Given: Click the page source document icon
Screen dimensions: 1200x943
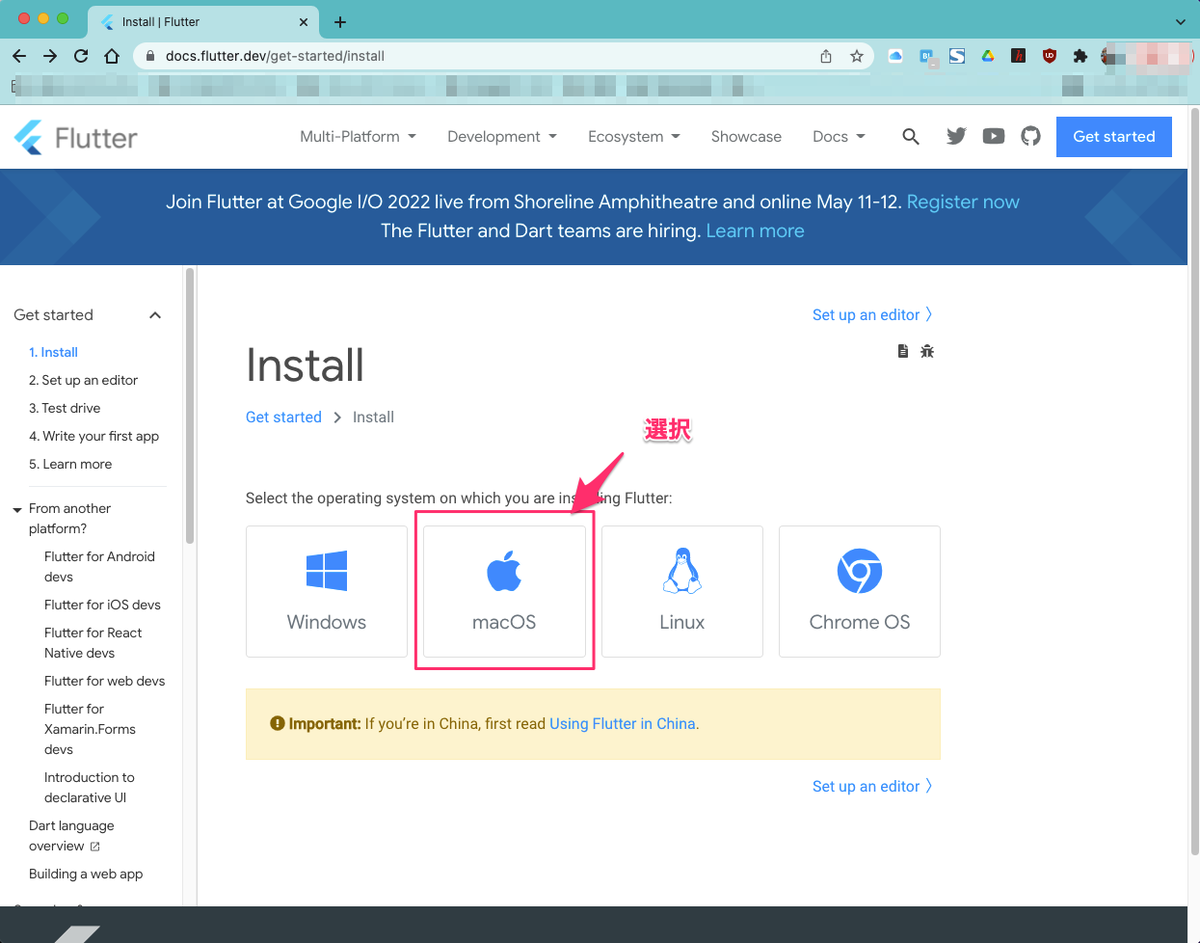Looking at the screenshot, I should click(903, 351).
